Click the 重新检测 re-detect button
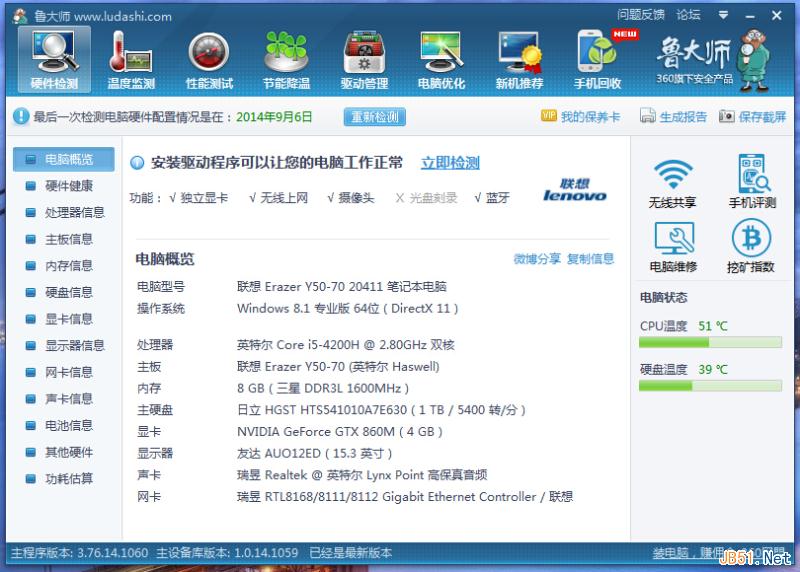800x572 pixels. (x=374, y=117)
